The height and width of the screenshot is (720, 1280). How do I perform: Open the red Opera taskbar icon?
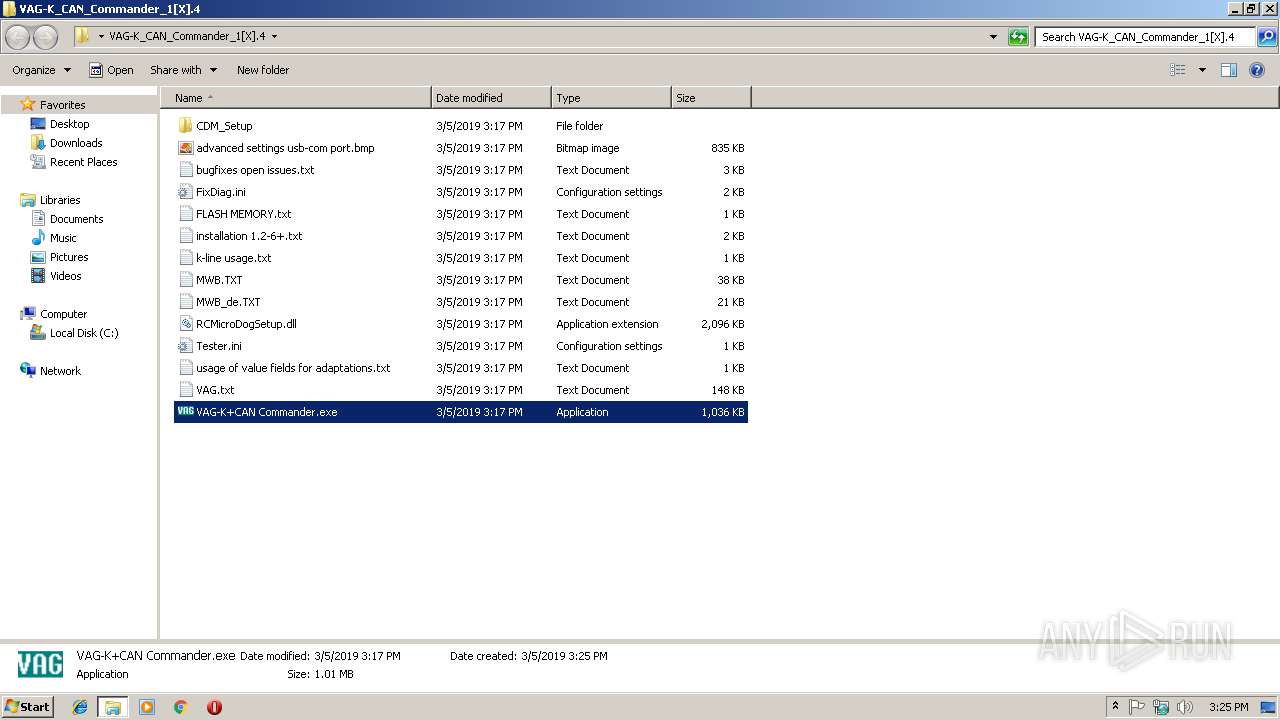point(214,707)
